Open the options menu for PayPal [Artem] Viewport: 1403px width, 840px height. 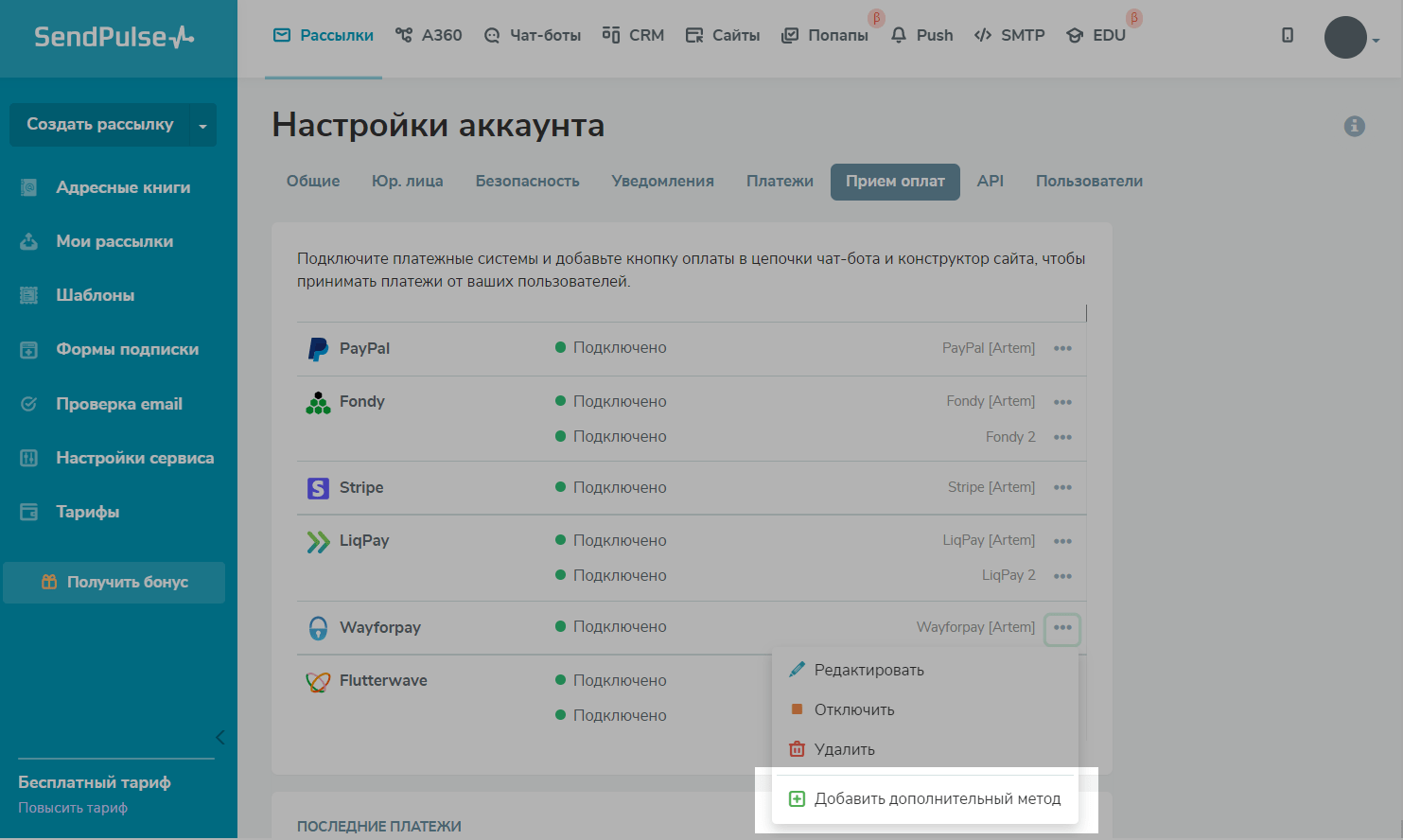(1062, 348)
